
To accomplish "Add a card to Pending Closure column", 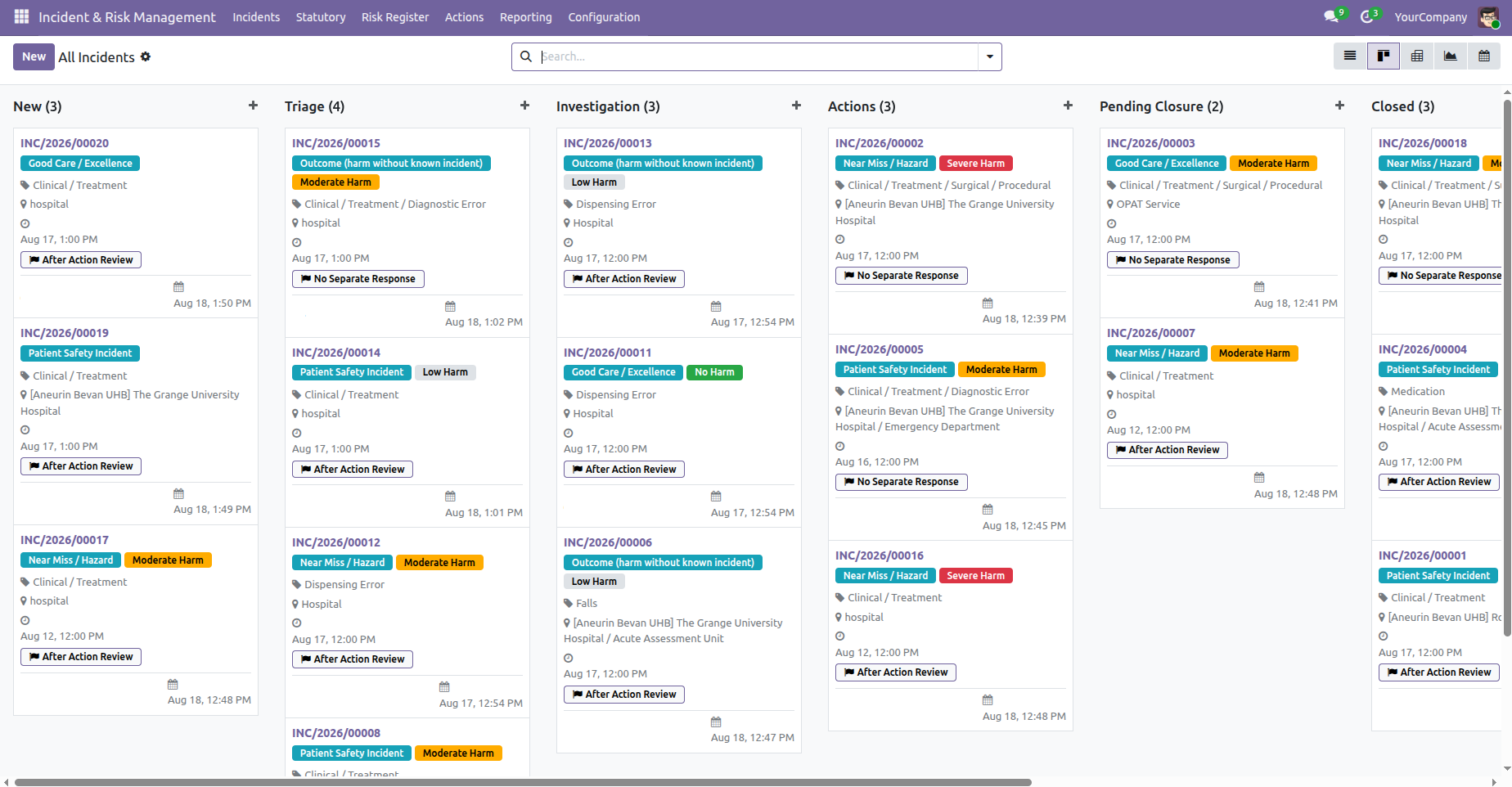I will (1339, 106).
